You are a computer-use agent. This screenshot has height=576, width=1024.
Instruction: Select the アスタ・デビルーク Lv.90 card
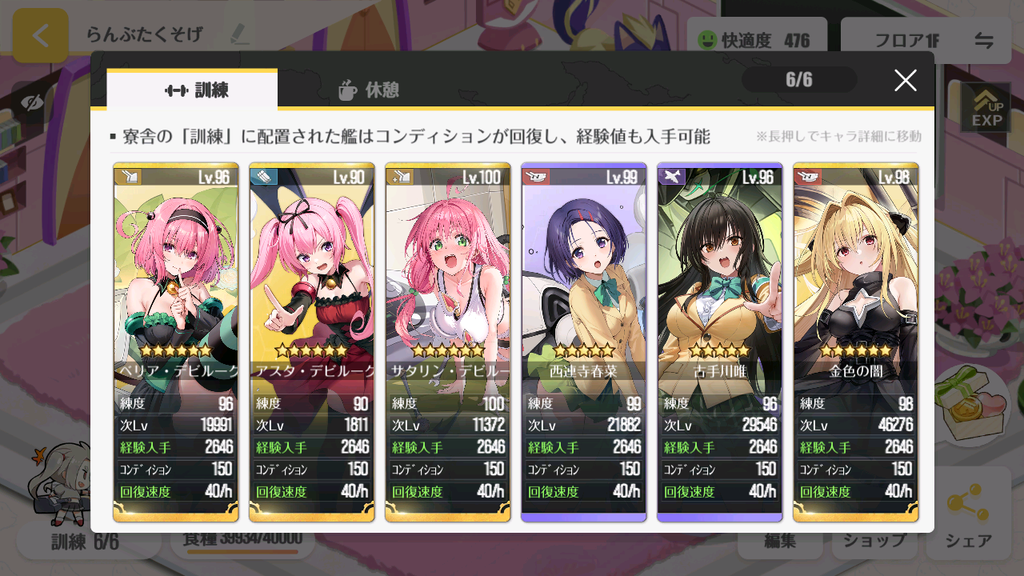tap(312, 342)
